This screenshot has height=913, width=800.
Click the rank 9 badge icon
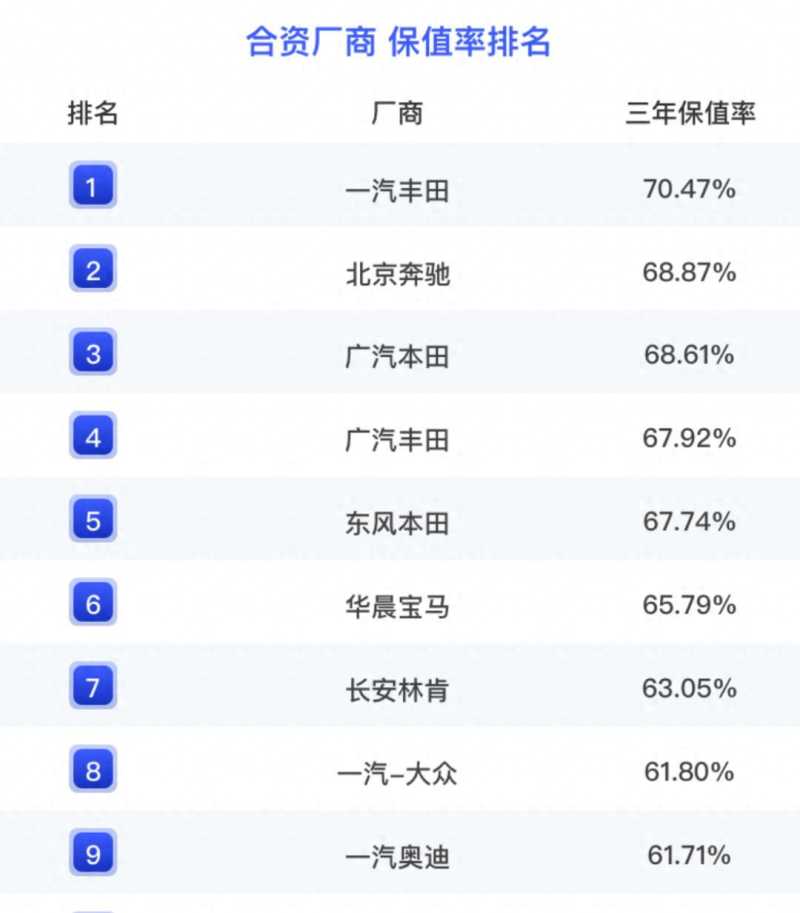(x=93, y=854)
